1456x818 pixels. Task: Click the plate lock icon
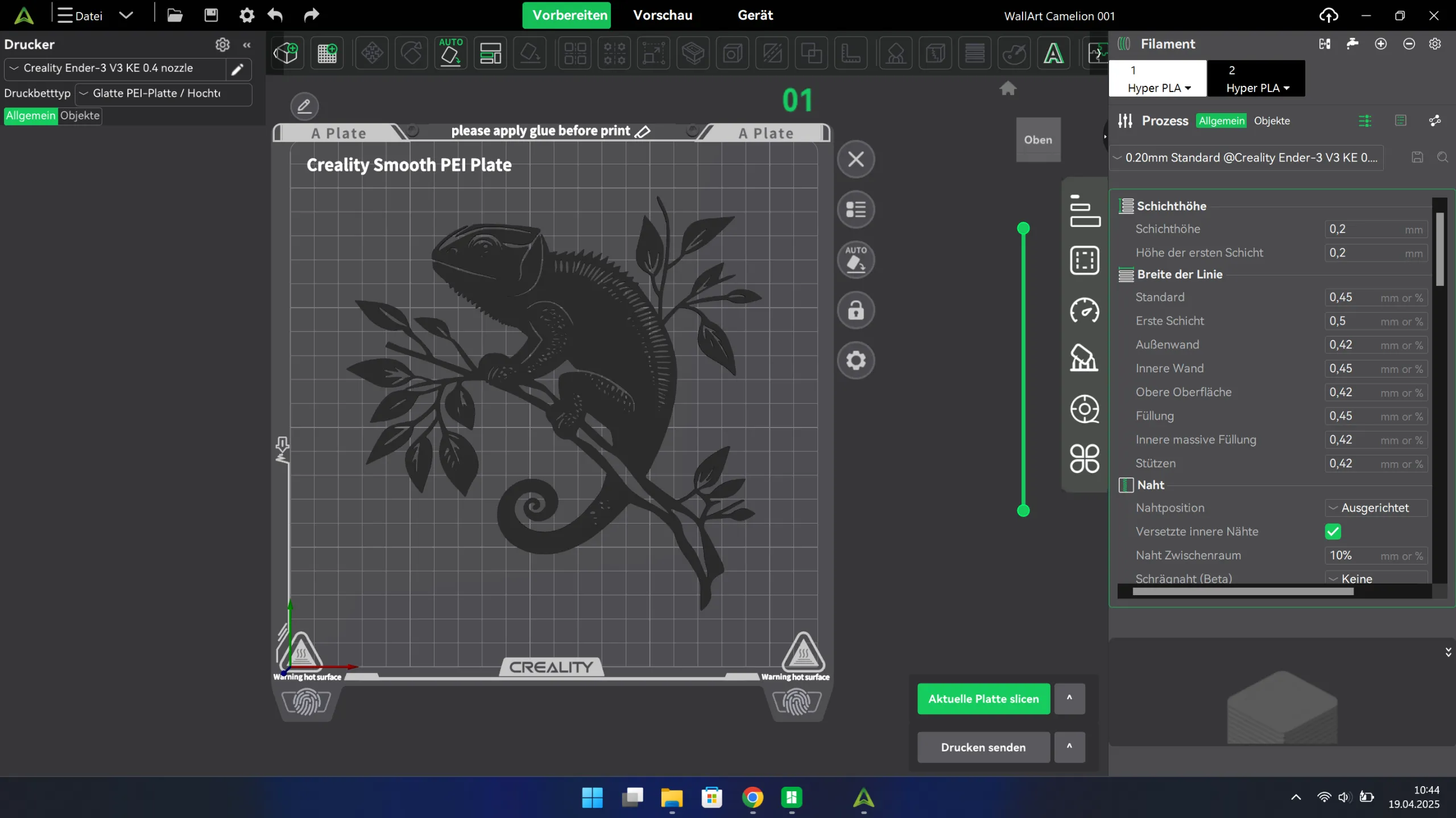[x=856, y=310]
